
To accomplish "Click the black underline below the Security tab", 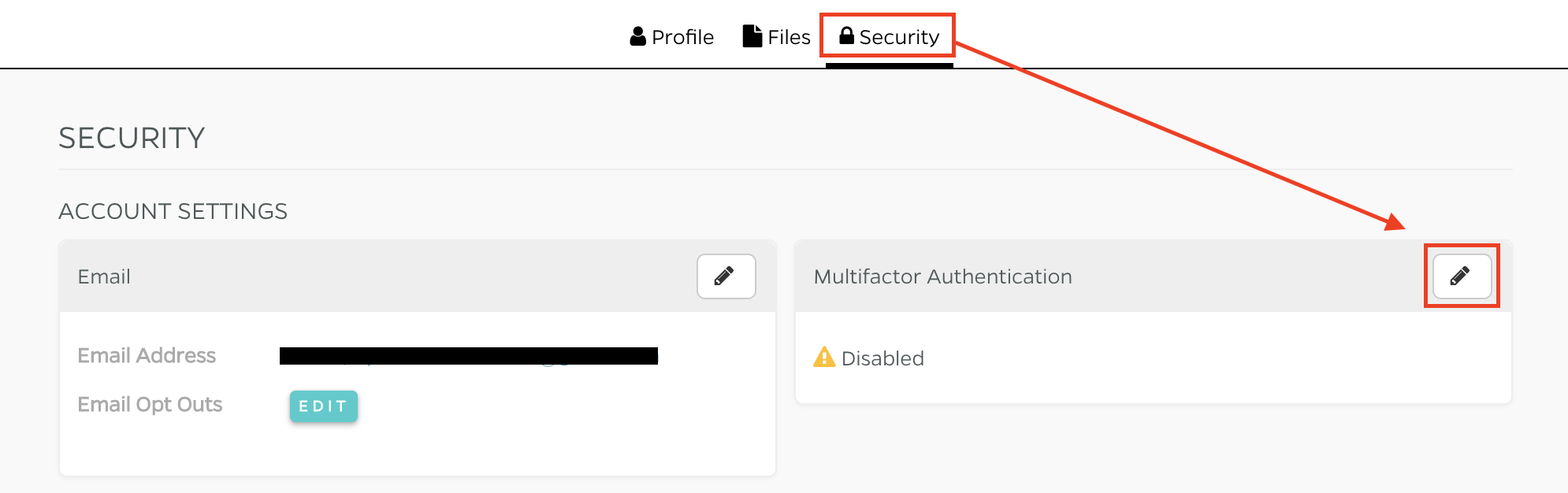I will [x=889, y=65].
